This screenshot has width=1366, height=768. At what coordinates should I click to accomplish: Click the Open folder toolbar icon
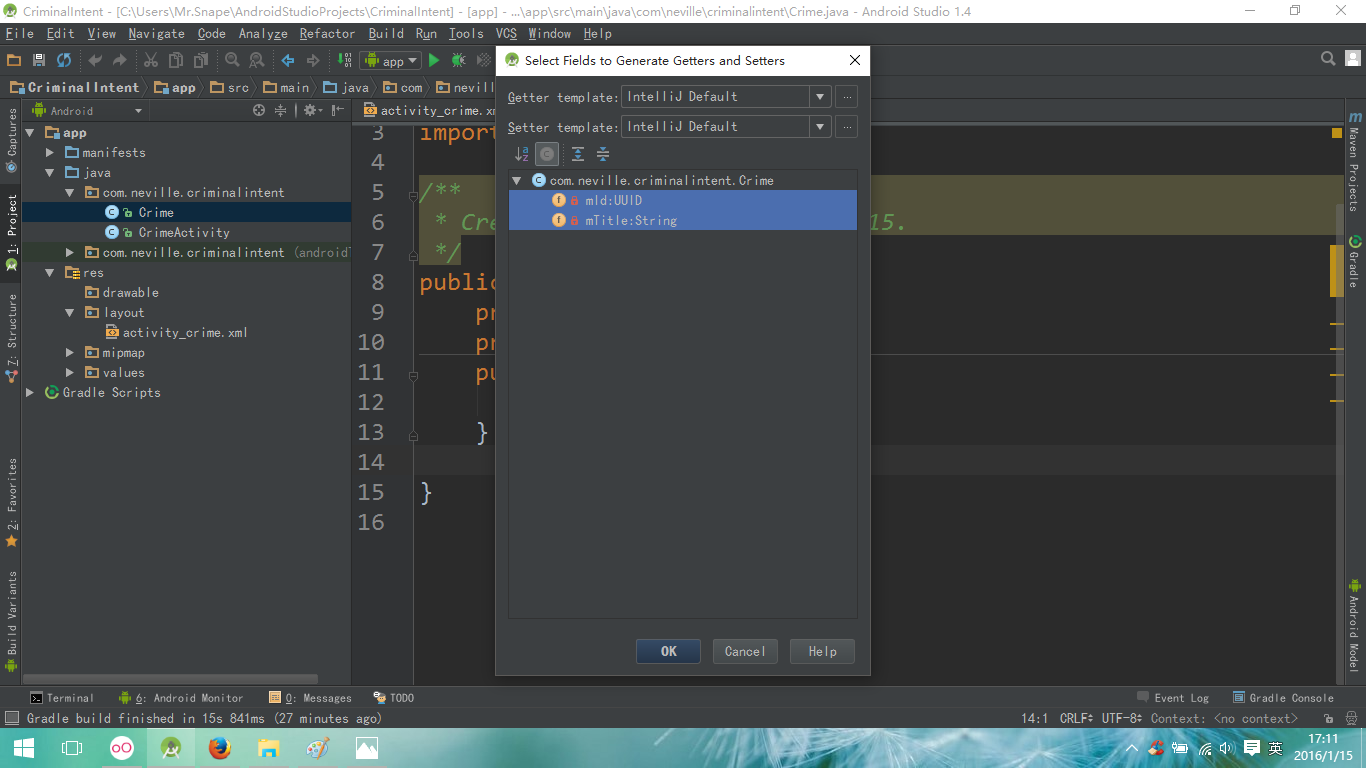[13, 61]
